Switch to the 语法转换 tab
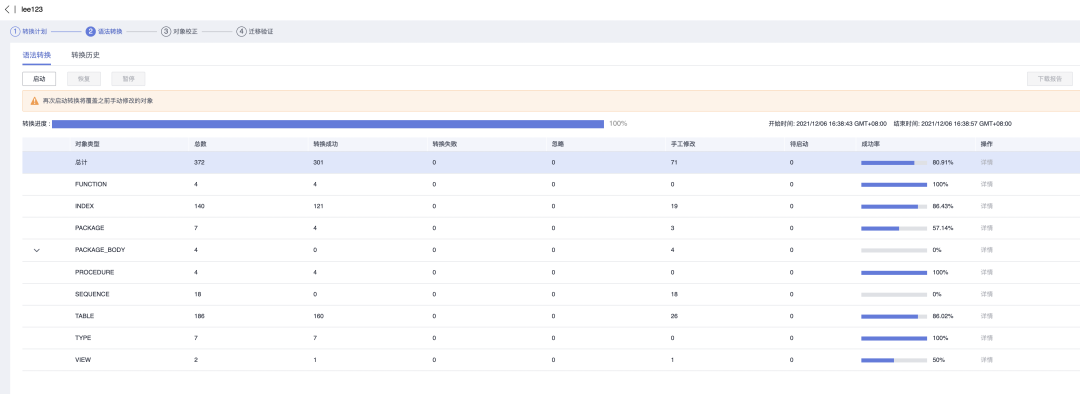The width and height of the screenshot is (1080, 394). pyautogui.click(x=37, y=54)
